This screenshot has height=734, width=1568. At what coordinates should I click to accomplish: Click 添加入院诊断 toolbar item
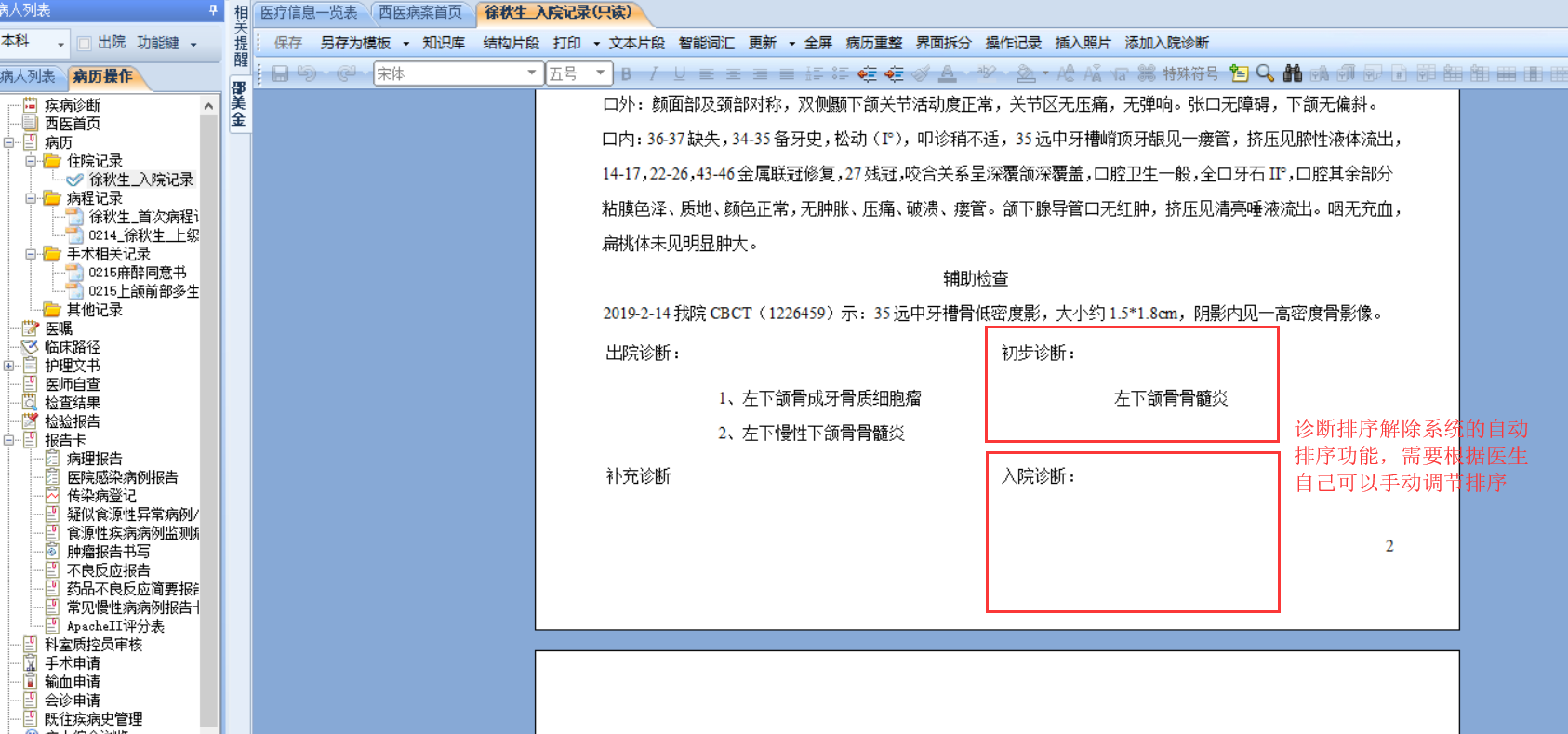(1167, 43)
